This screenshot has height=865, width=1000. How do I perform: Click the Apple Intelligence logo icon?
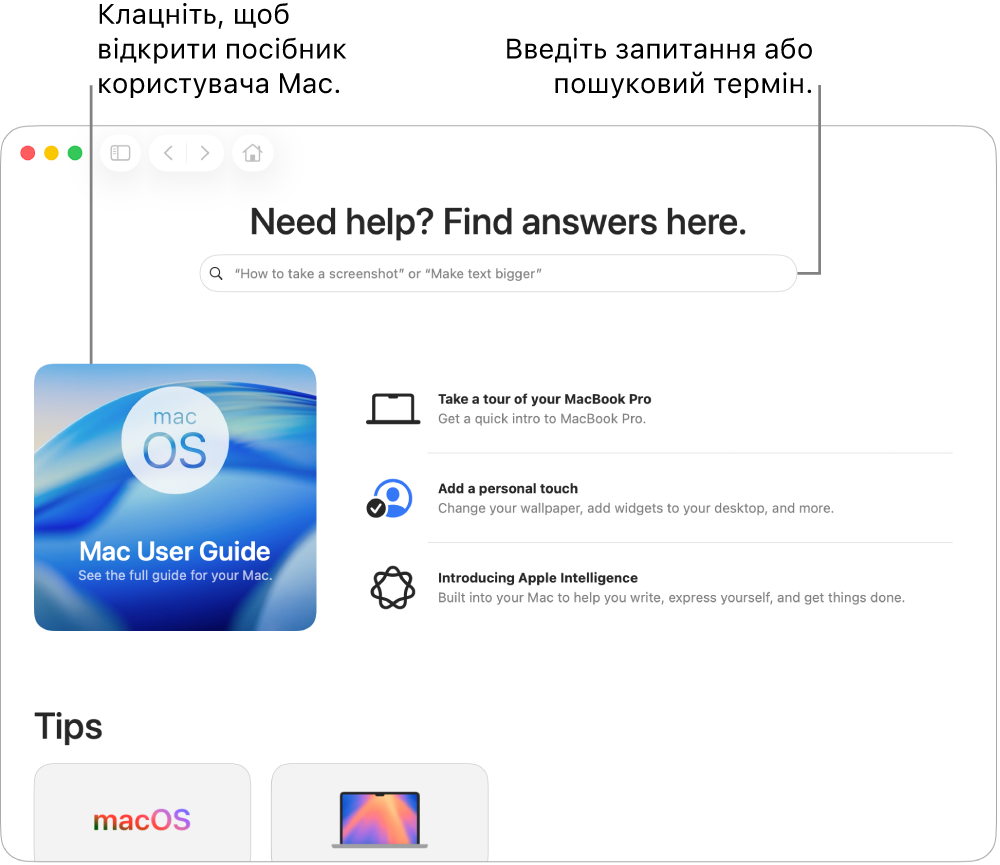[393, 588]
